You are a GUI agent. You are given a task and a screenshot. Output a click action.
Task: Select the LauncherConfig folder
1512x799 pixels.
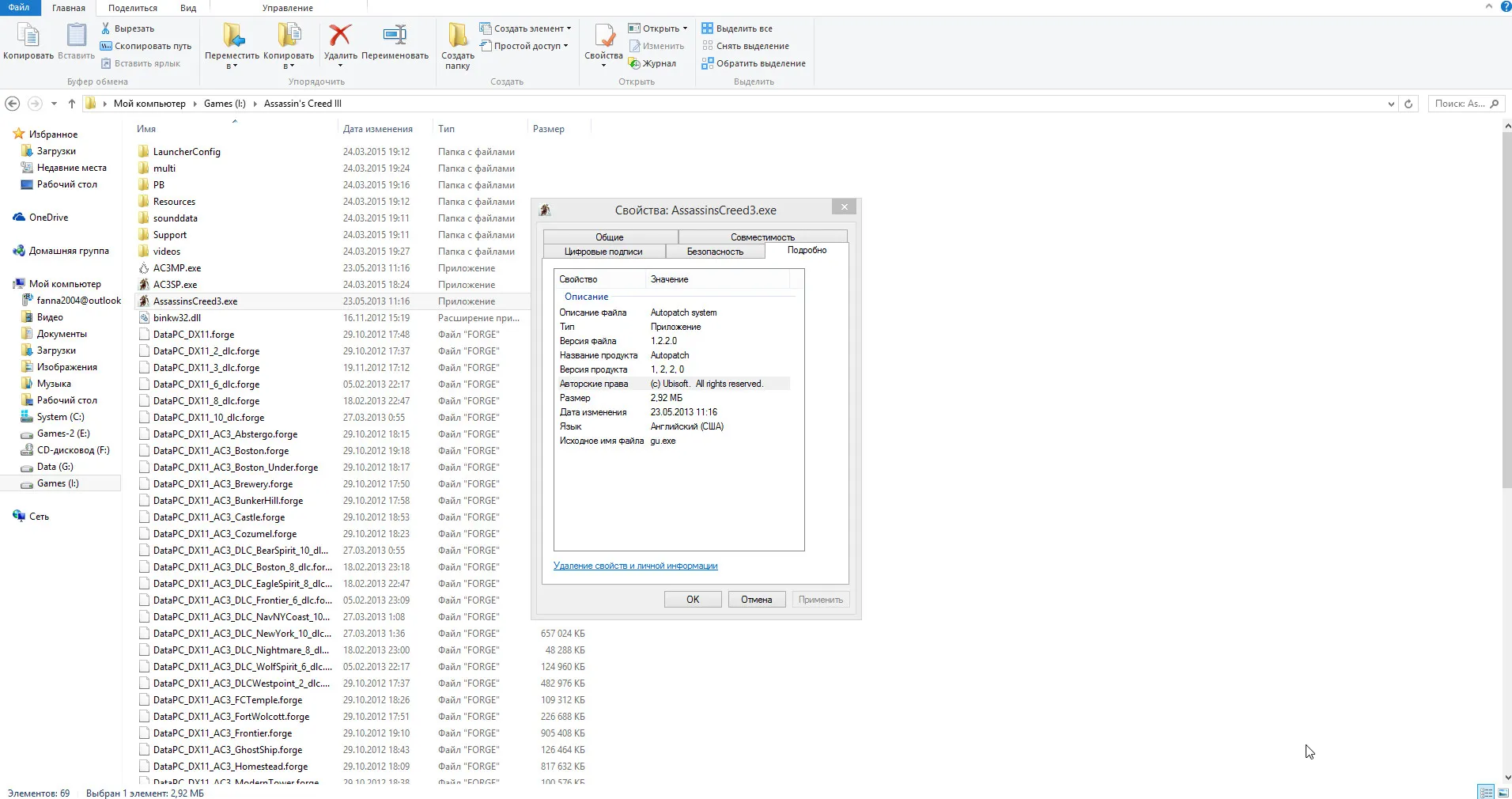(187, 152)
